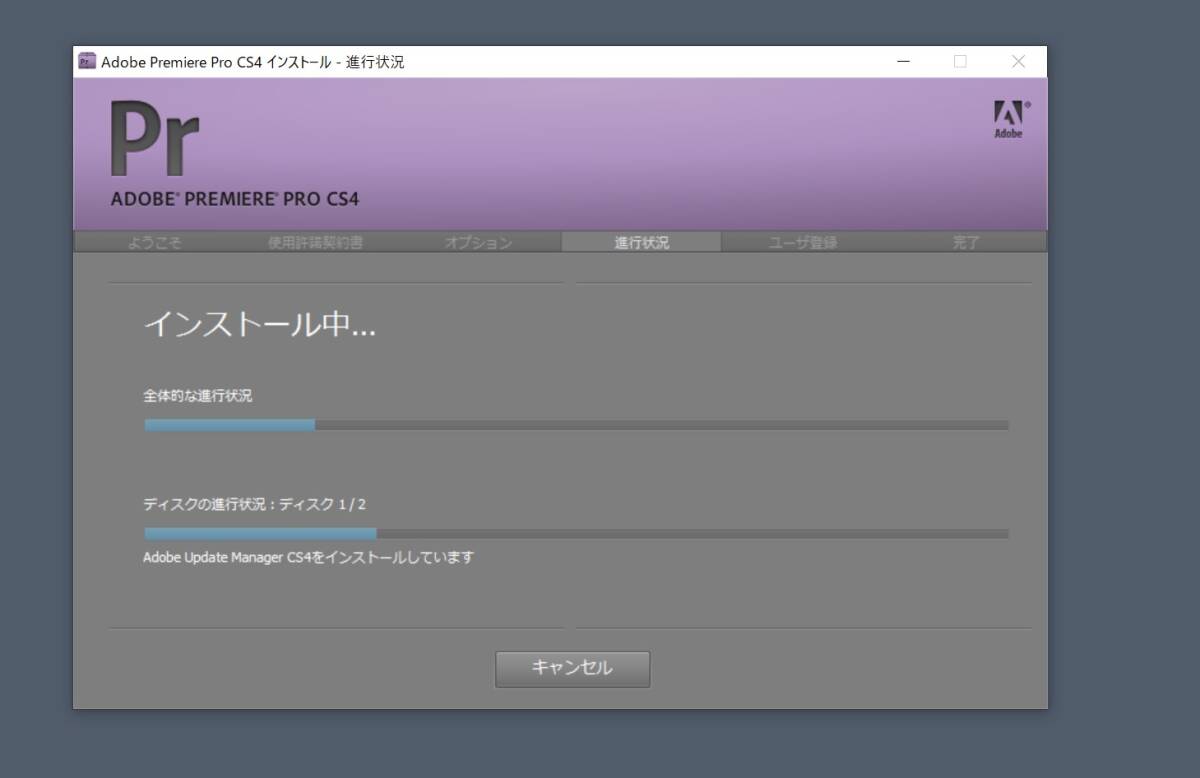
Task: Close the Premiere Pro CS4 installer window
Action: pyautogui.click(x=1018, y=62)
